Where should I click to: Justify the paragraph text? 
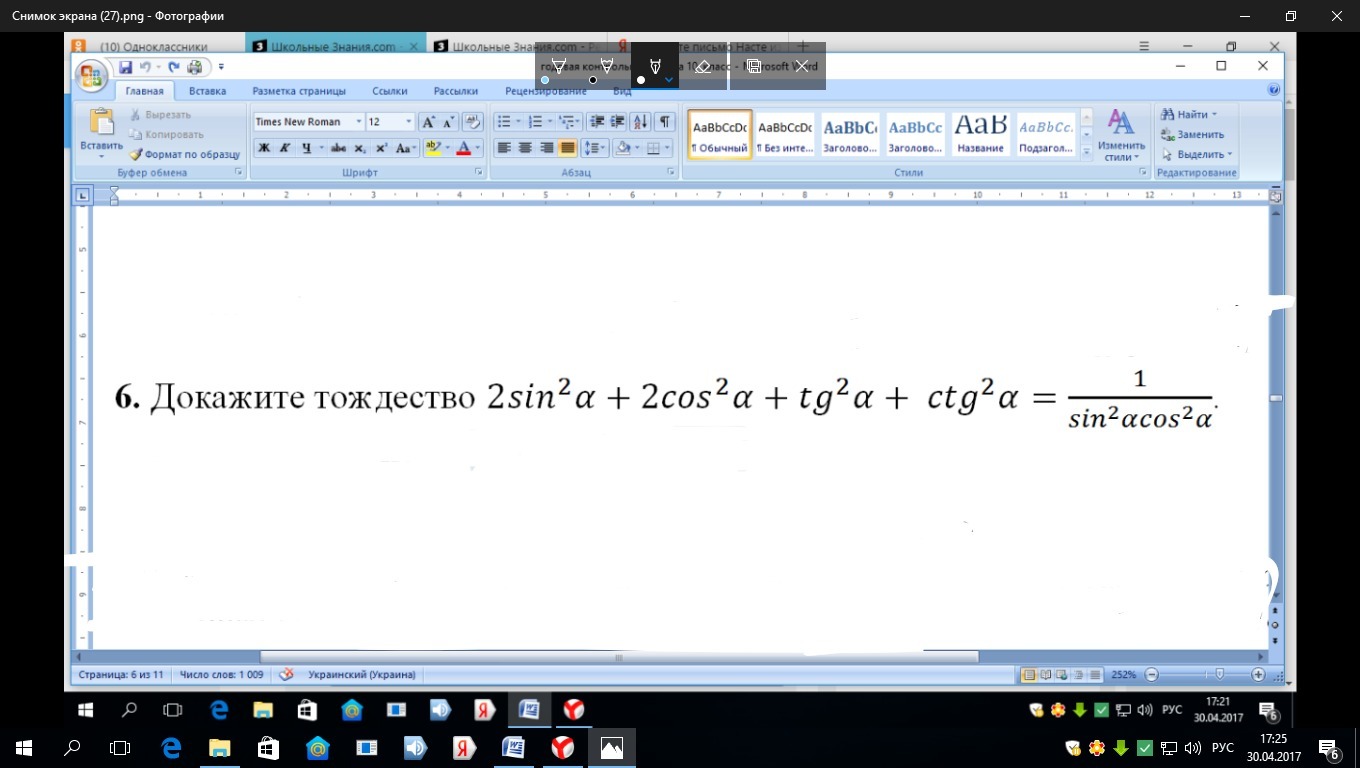point(567,148)
